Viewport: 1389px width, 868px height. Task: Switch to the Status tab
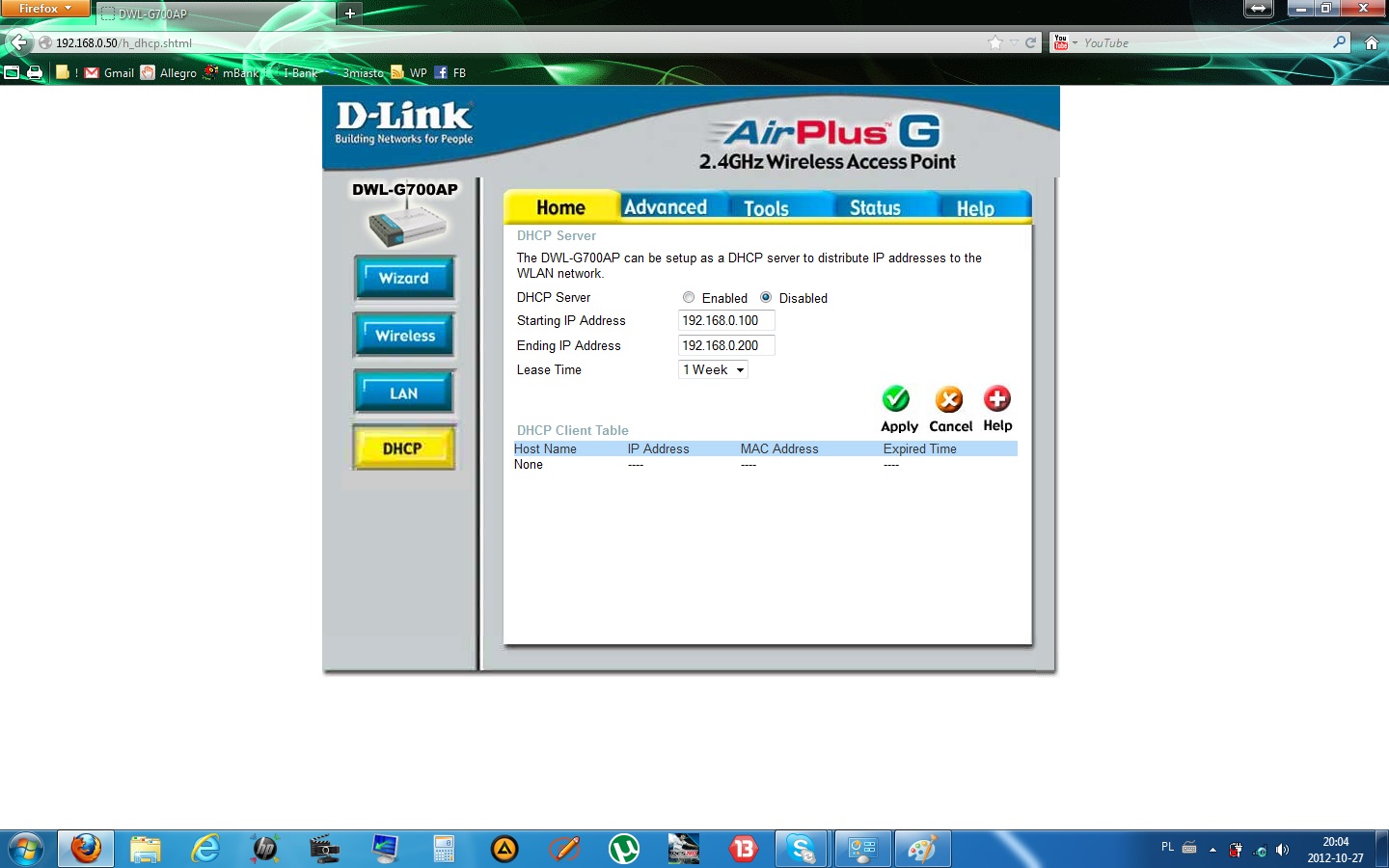(875, 207)
